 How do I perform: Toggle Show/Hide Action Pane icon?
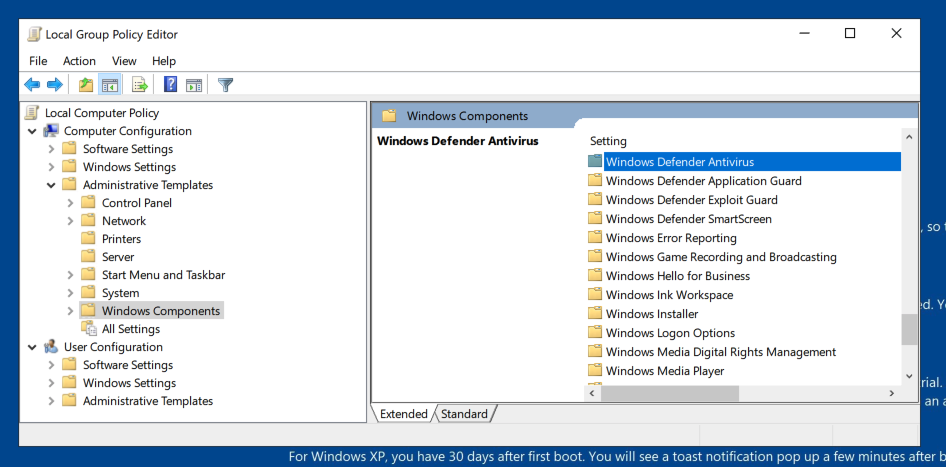pos(194,84)
